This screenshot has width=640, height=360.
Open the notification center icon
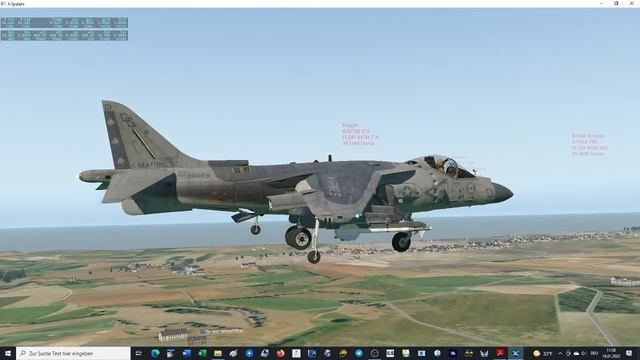(x=629, y=353)
